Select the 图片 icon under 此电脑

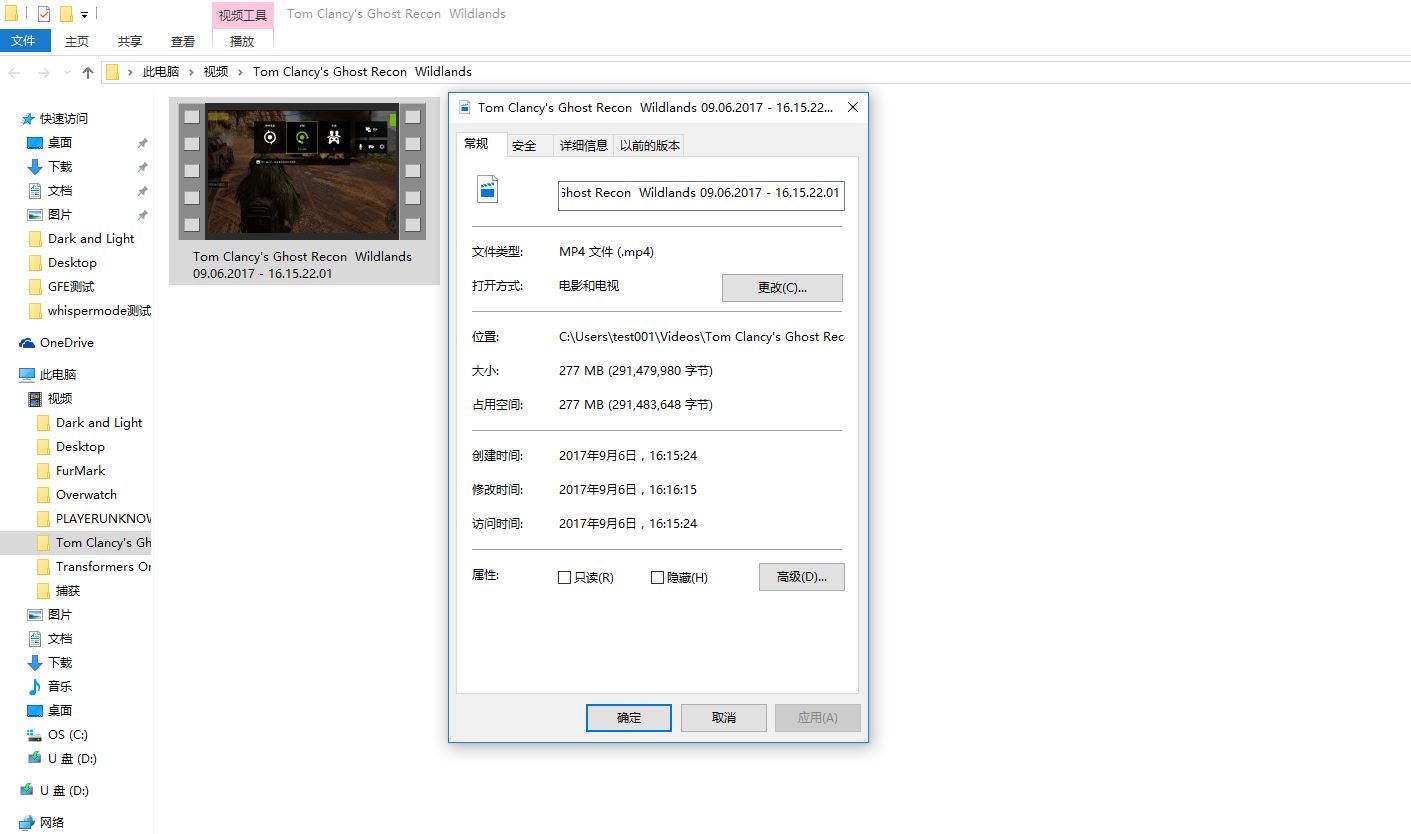point(35,615)
